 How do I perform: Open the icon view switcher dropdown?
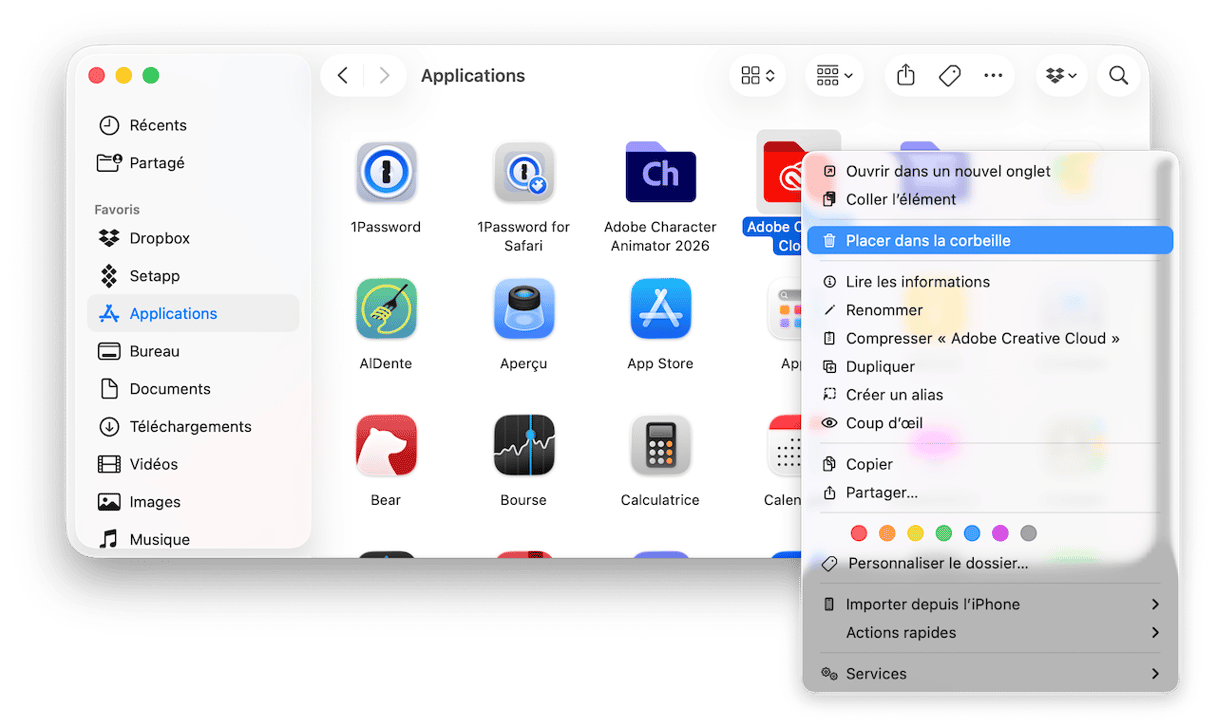pyautogui.click(x=757, y=76)
